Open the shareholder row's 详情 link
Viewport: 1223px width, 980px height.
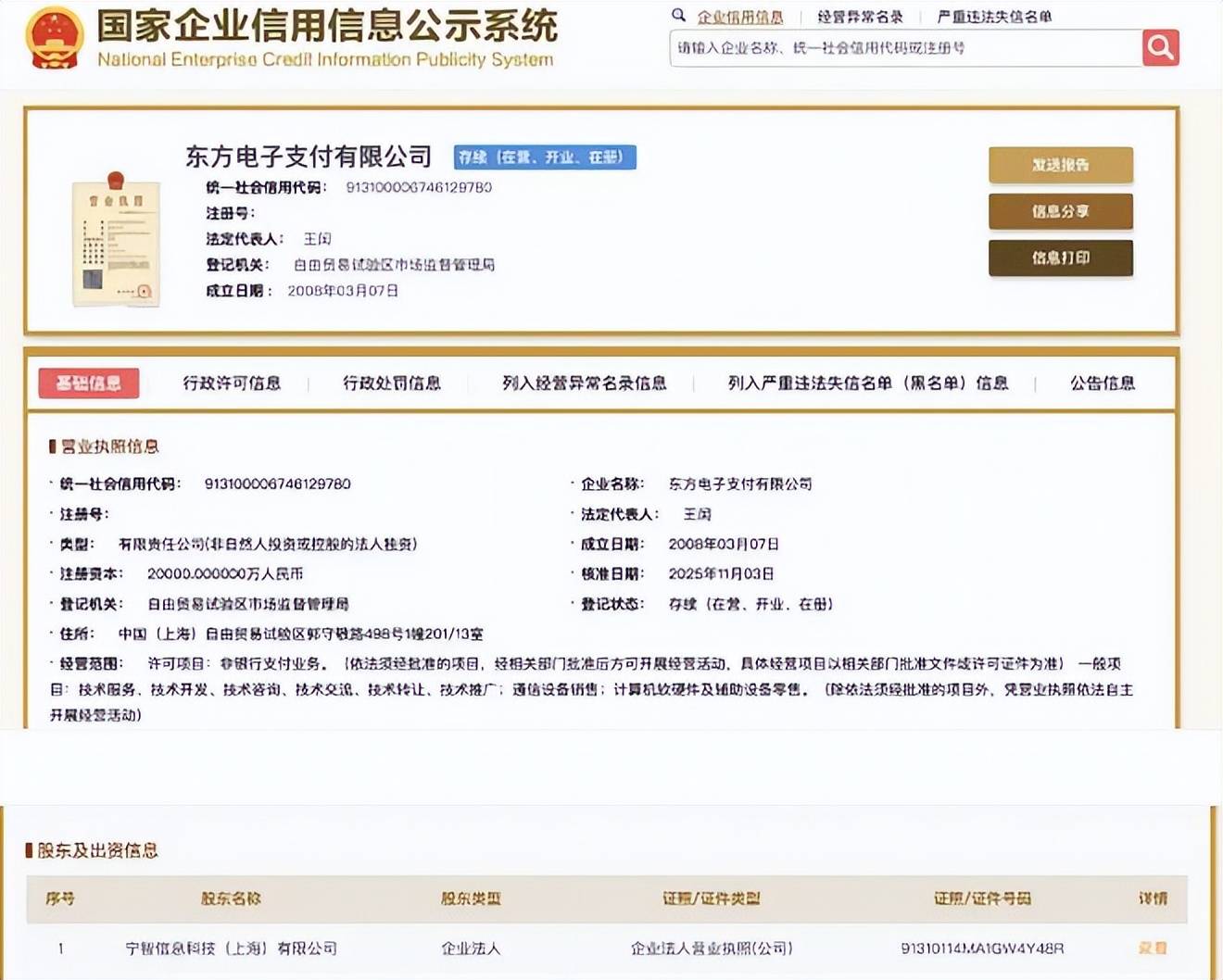click(1153, 949)
